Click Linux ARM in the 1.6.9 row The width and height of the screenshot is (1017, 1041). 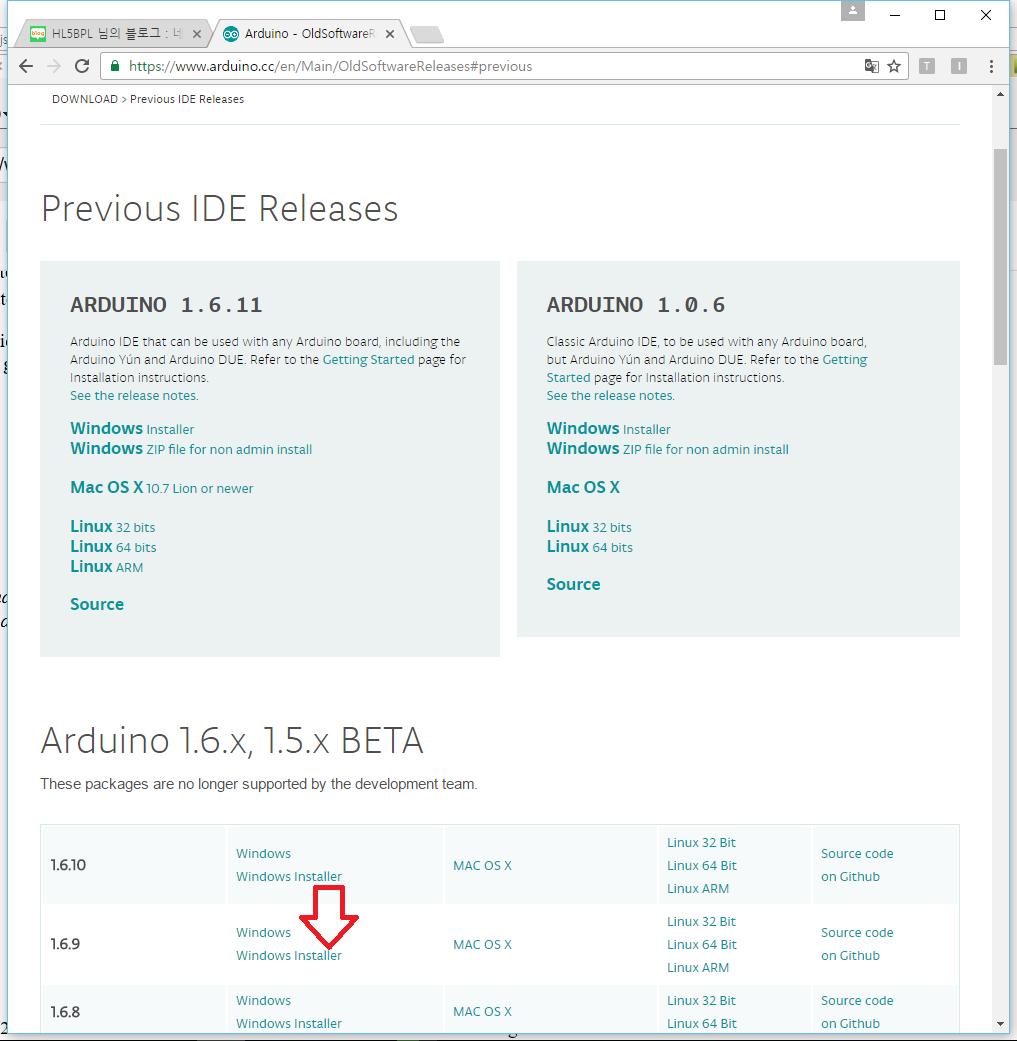pyautogui.click(x=698, y=967)
